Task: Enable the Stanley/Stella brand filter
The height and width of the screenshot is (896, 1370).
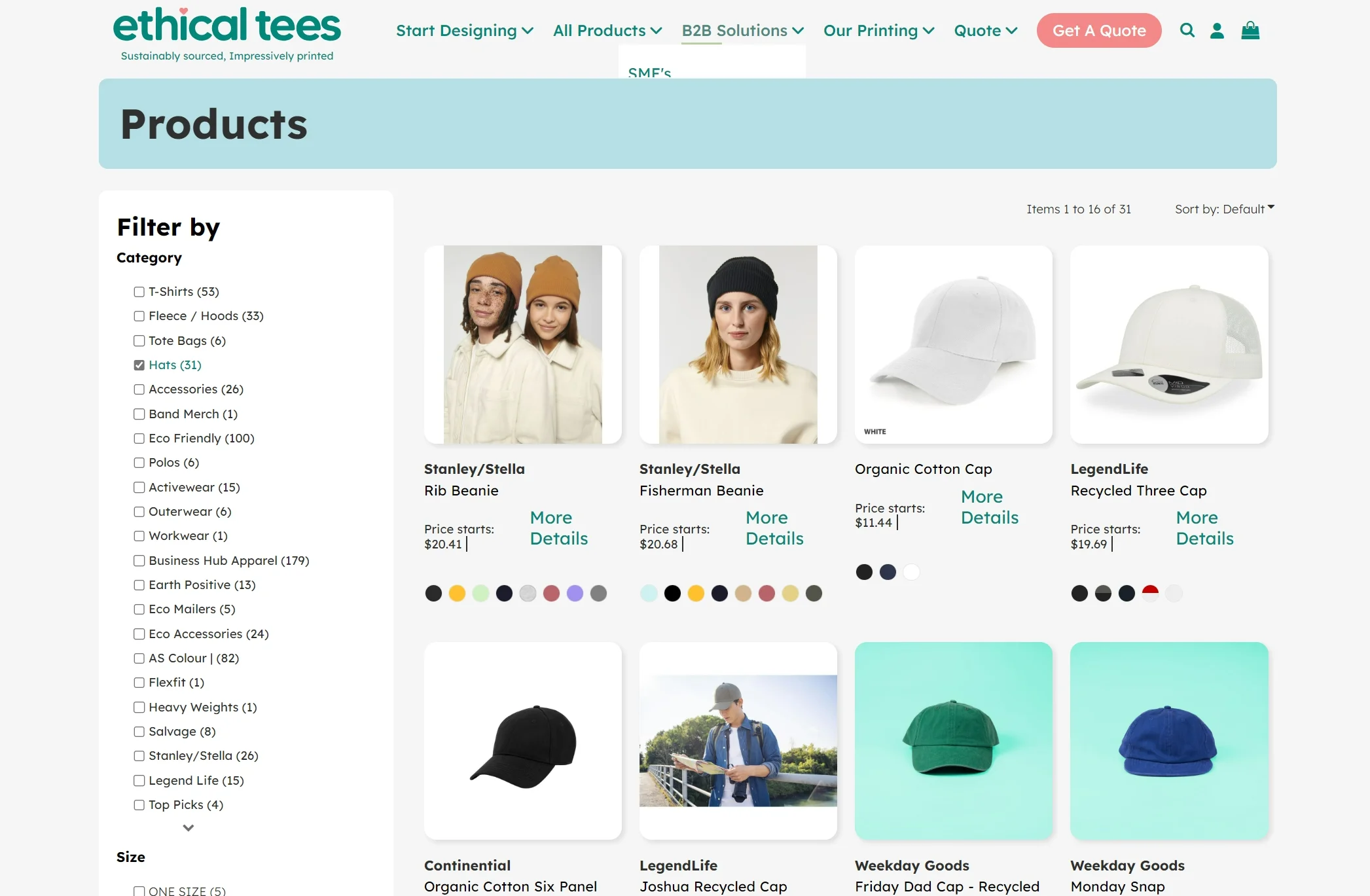Action: pyautogui.click(x=138, y=755)
